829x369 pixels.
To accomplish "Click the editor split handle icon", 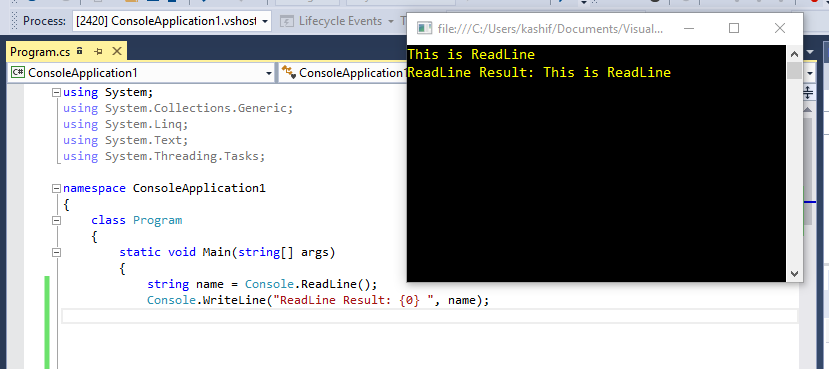I will (808, 93).
